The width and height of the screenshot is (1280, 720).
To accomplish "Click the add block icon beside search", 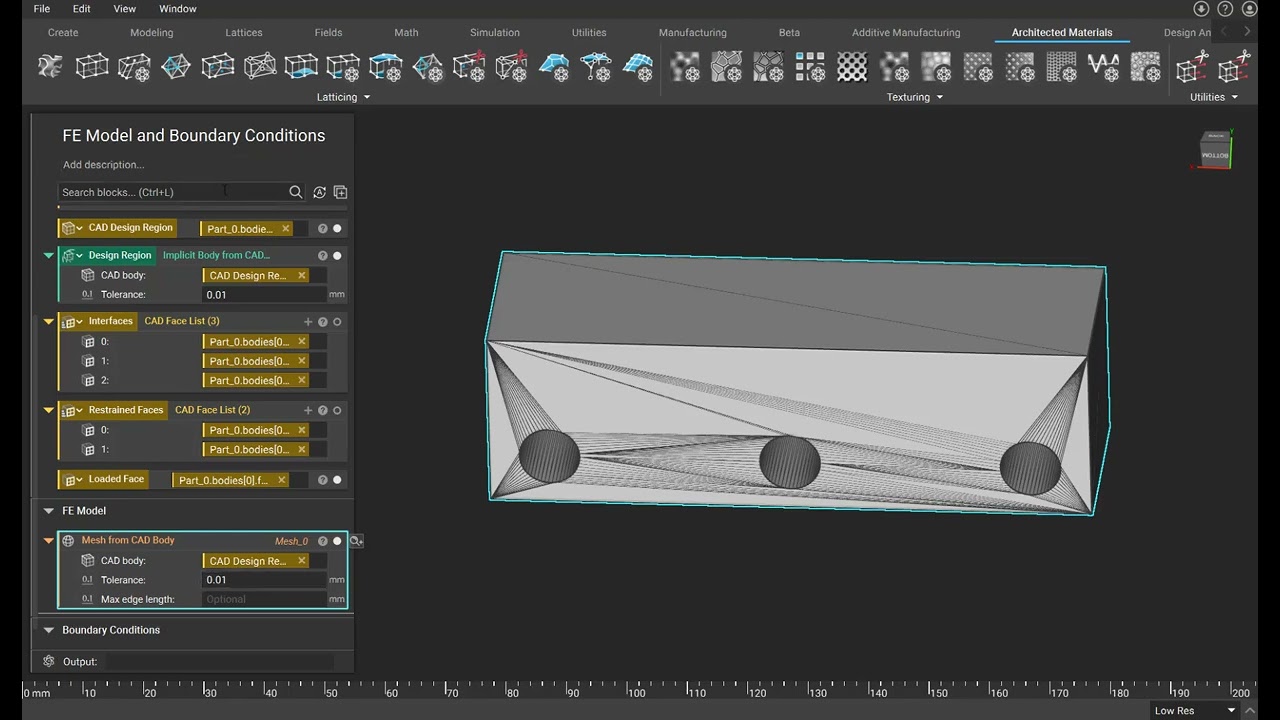I will [340, 192].
